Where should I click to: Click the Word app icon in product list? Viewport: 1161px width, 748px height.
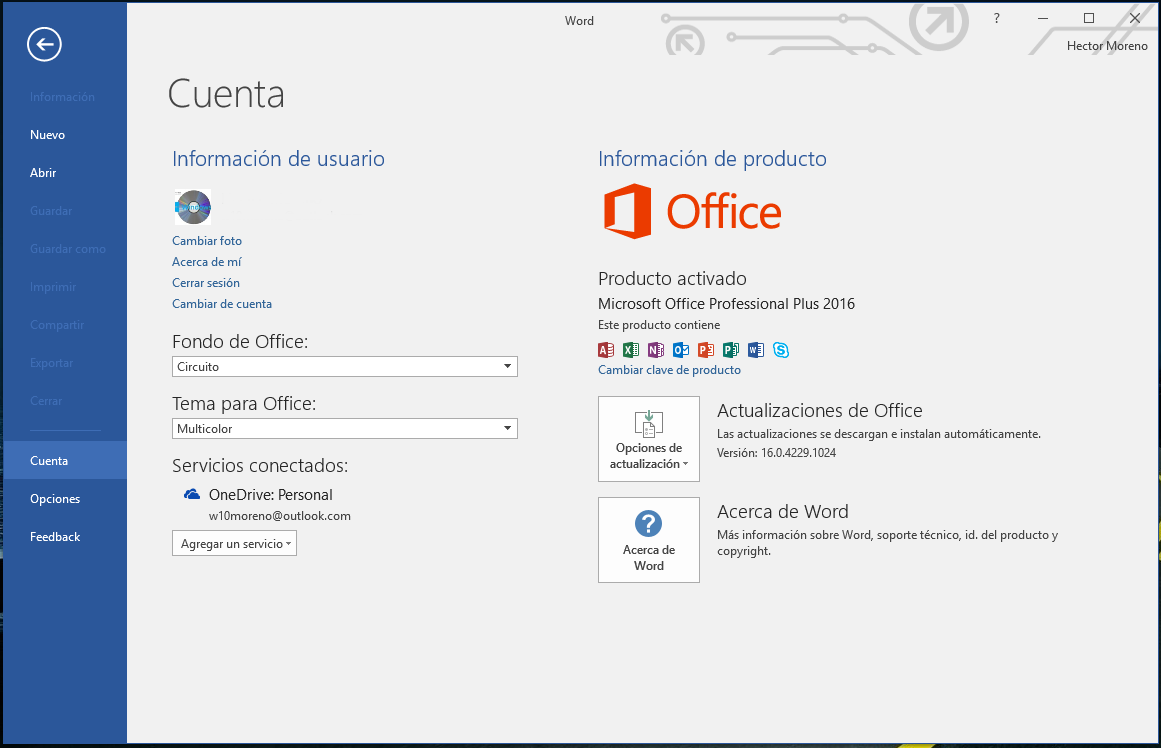pos(755,350)
